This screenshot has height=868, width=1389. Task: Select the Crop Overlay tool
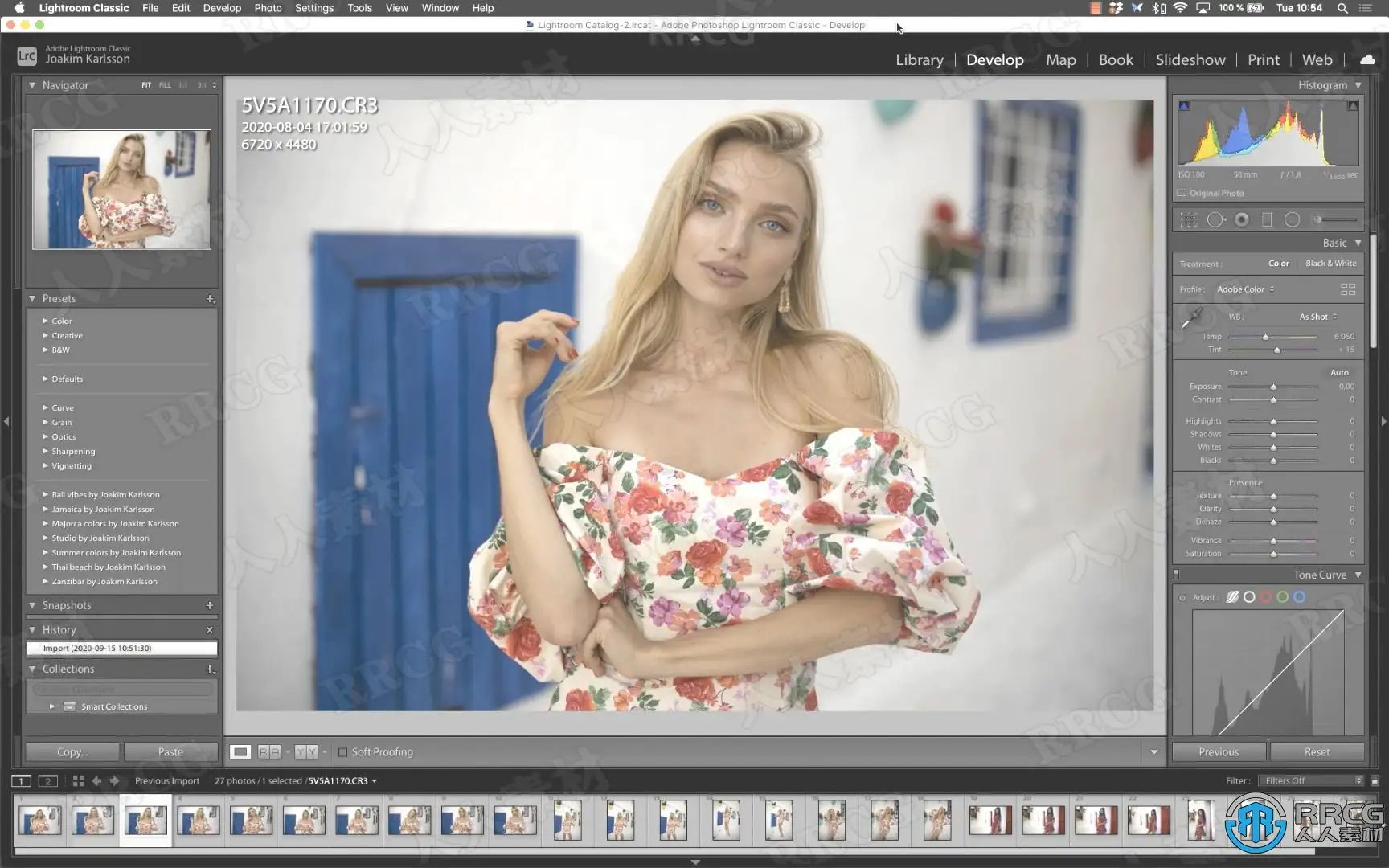tap(1189, 219)
